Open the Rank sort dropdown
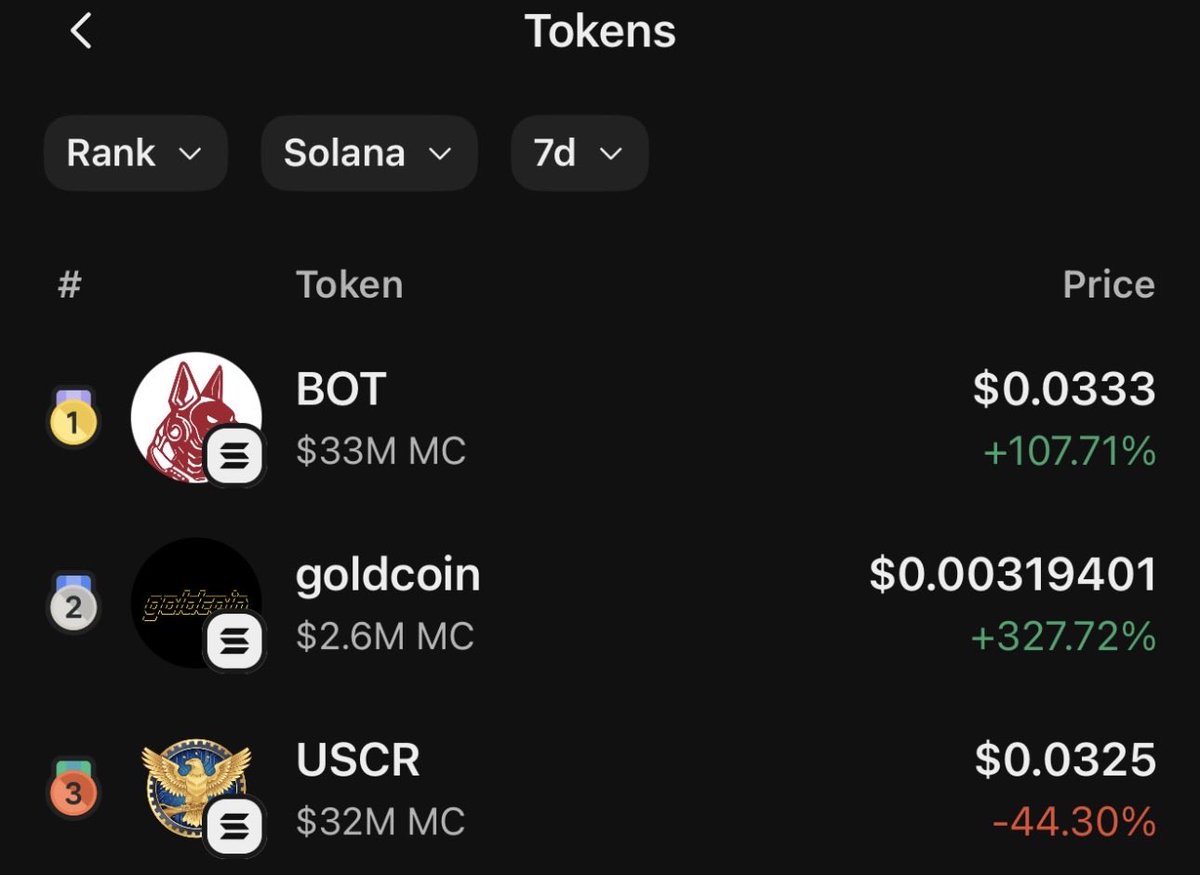 point(135,154)
